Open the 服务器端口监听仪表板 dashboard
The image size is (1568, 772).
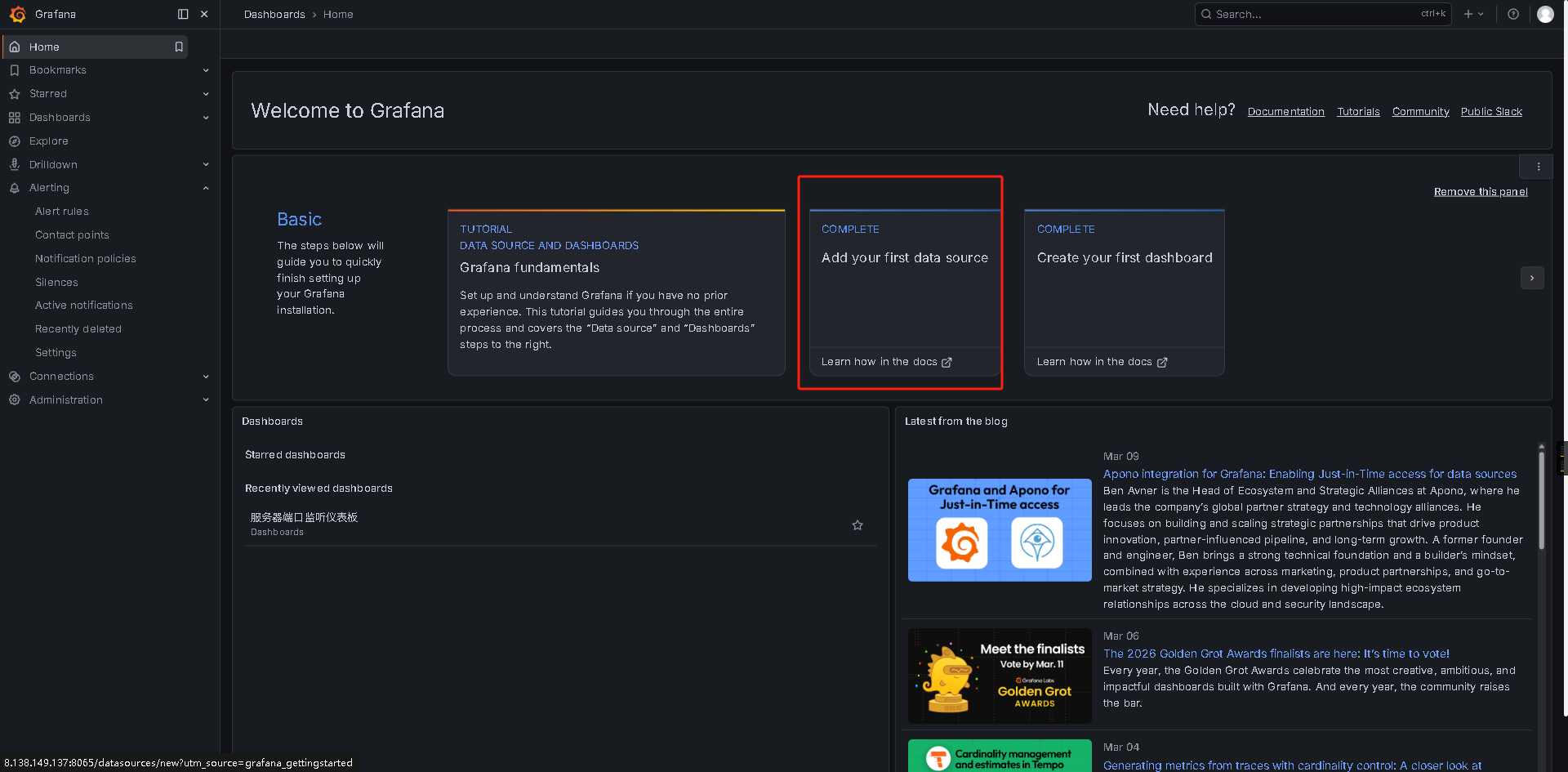click(x=304, y=517)
